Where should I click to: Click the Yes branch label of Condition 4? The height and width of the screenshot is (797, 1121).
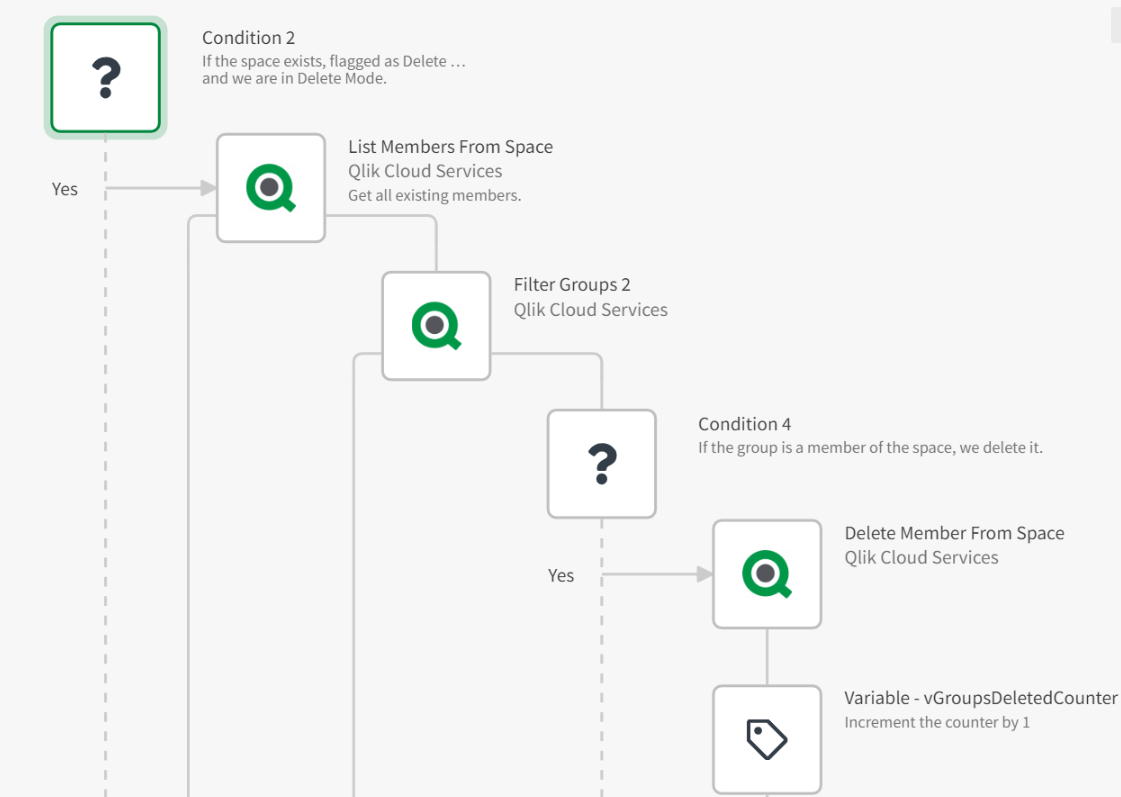point(561,575)
